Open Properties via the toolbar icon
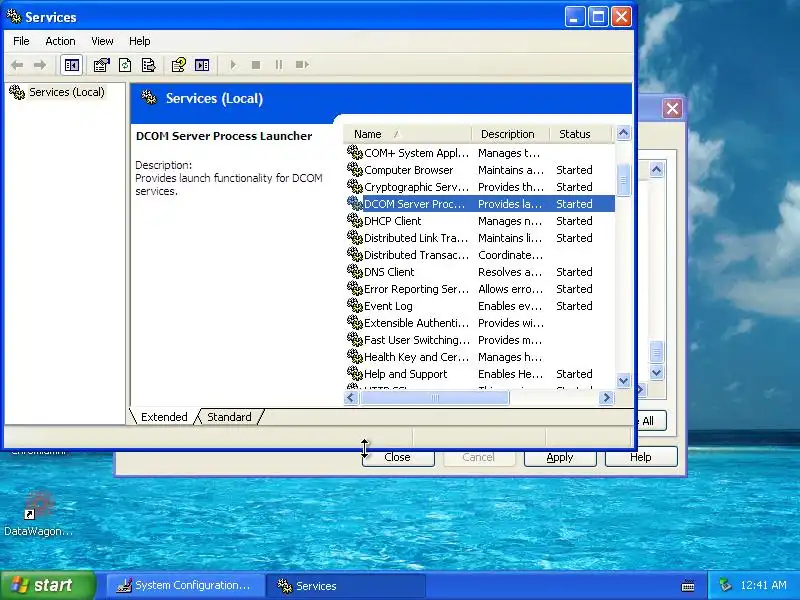Image resolution: width=800 pixels, height=600 pixels. click(102, 65)
